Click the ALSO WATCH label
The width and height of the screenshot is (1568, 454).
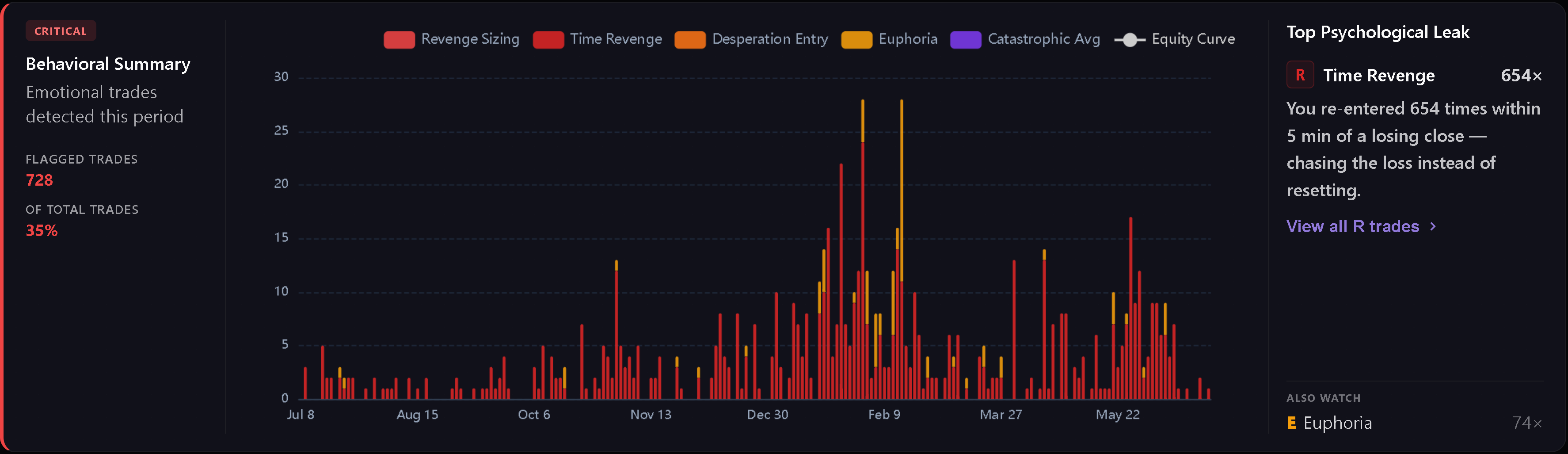(x=1323, y=398)
